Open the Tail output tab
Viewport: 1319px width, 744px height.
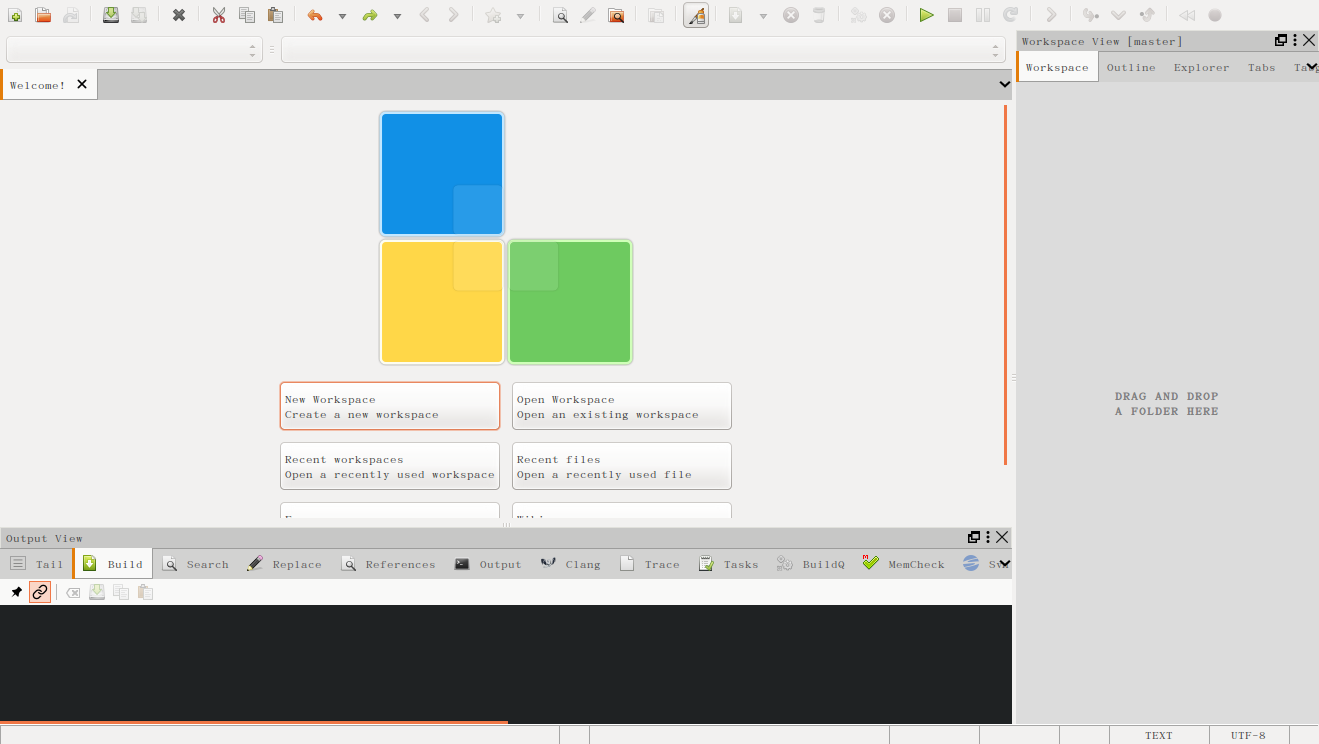[x=37, y=564]
